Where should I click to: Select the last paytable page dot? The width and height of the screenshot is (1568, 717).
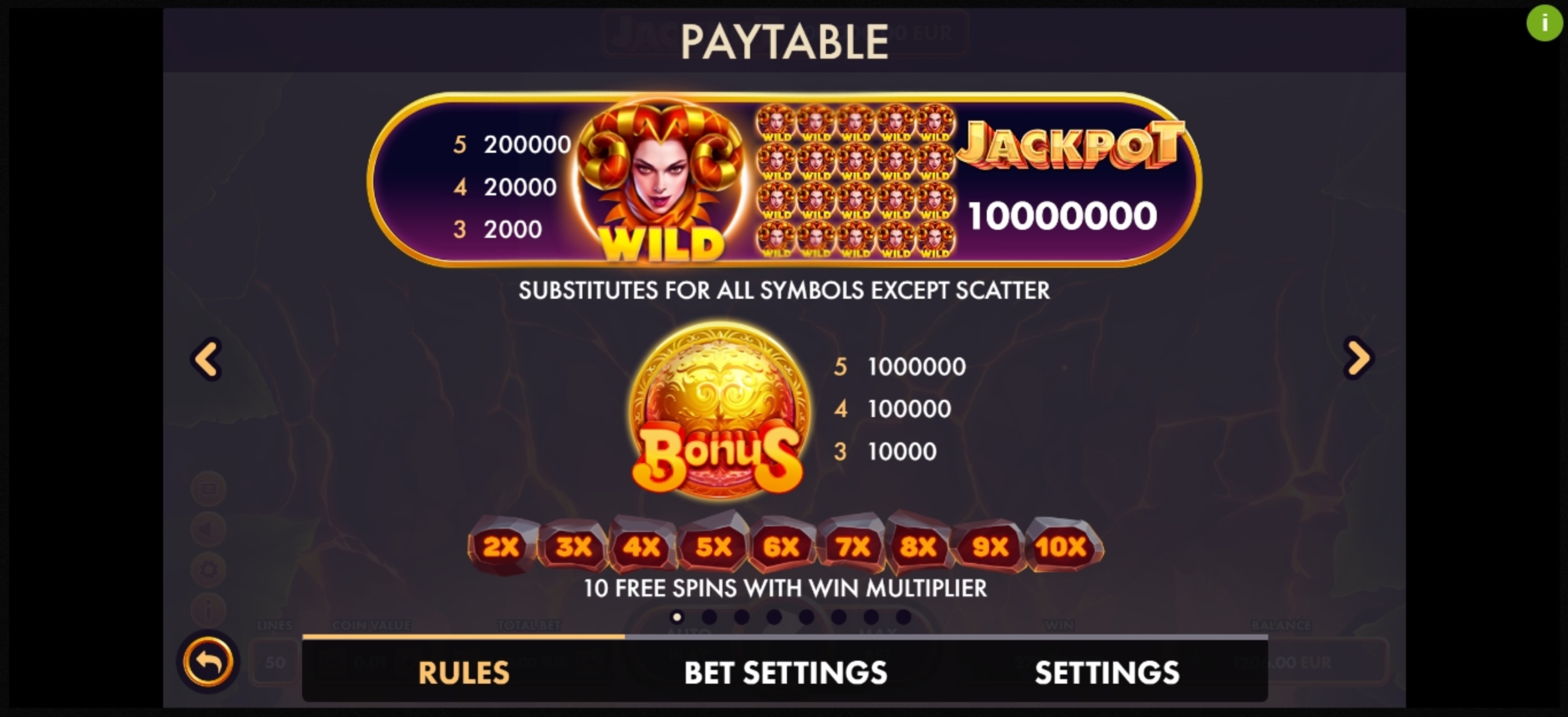click(903, 617)
